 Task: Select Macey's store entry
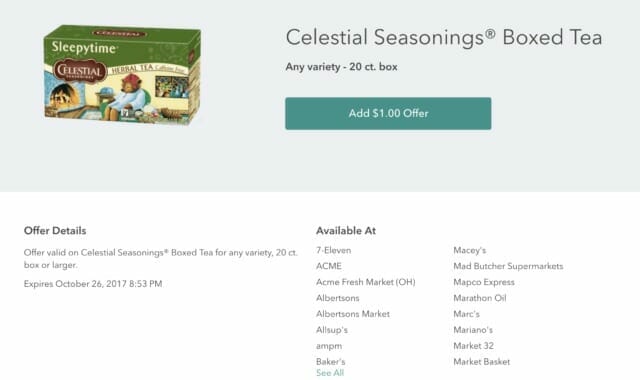tap(470, 250)
